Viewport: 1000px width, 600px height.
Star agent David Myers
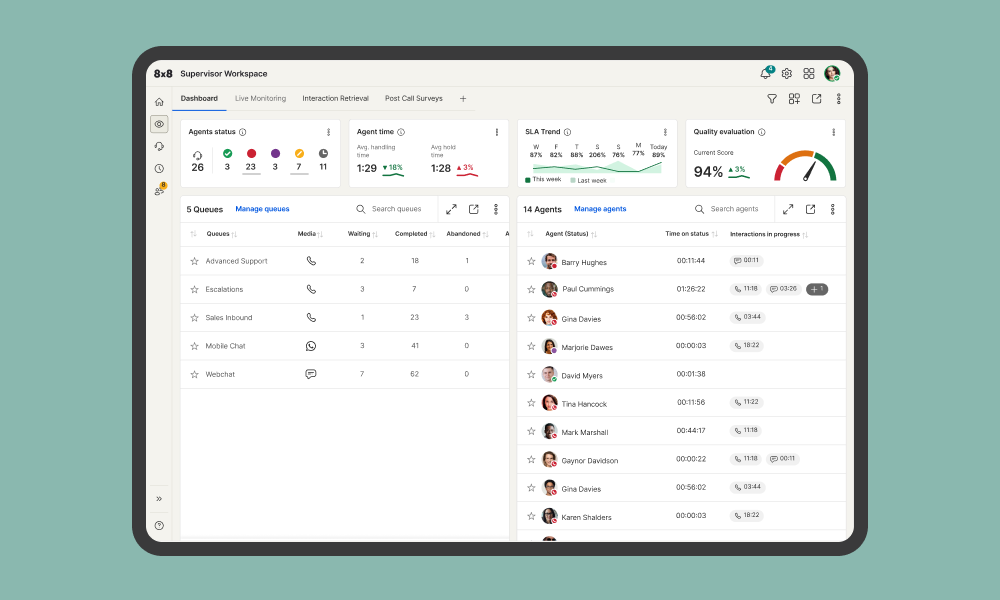(531, 374)
